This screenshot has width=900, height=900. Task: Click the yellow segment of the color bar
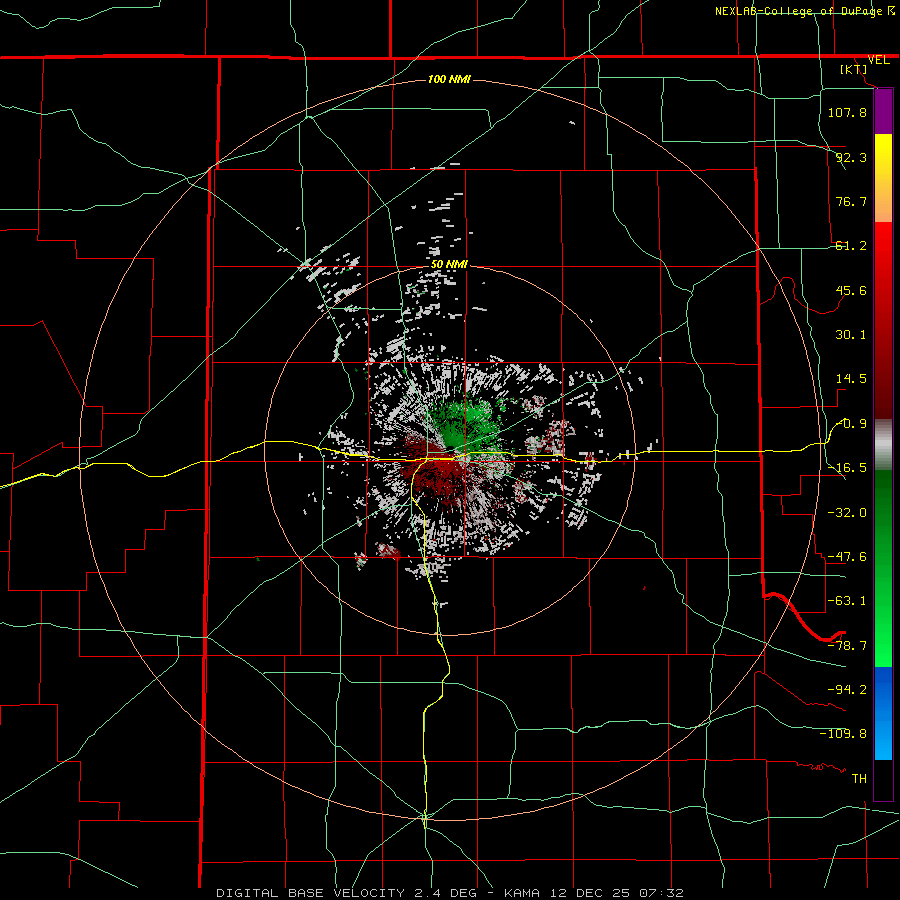click(883, 166)
